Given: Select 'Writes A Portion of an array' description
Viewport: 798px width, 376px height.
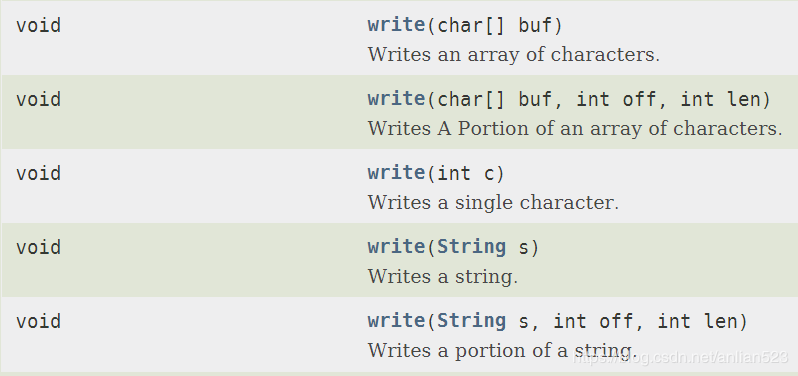Looking at the screenshot, I should coord(575,128).
